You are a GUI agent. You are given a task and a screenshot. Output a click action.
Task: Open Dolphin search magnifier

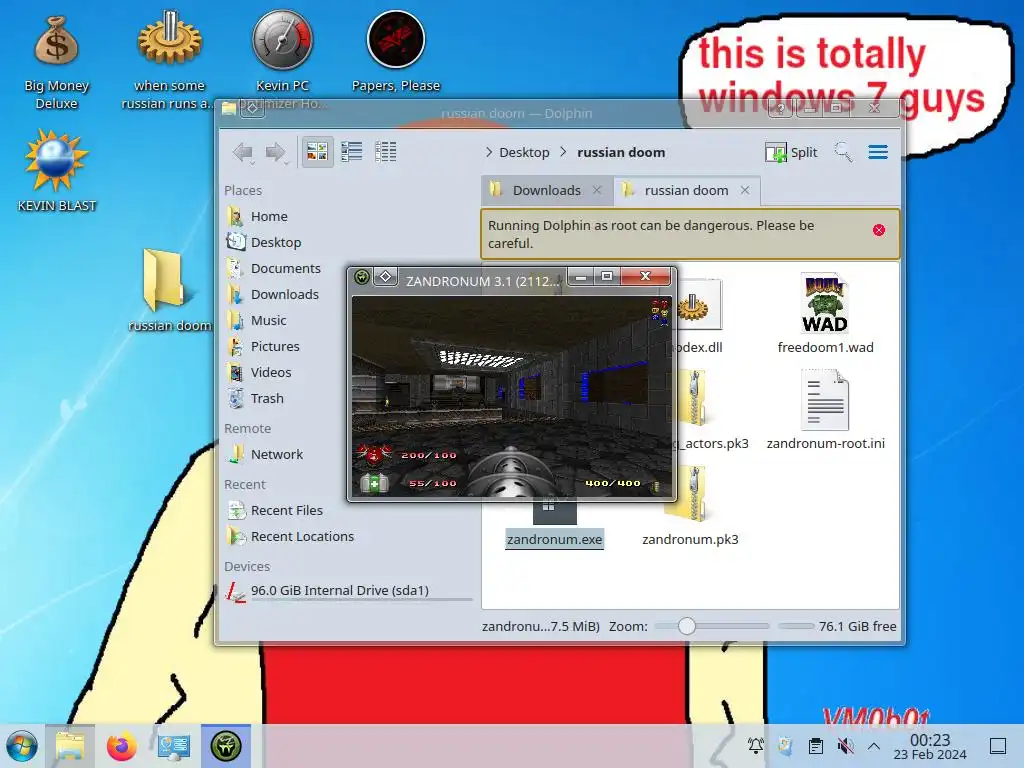coord(843,152)
